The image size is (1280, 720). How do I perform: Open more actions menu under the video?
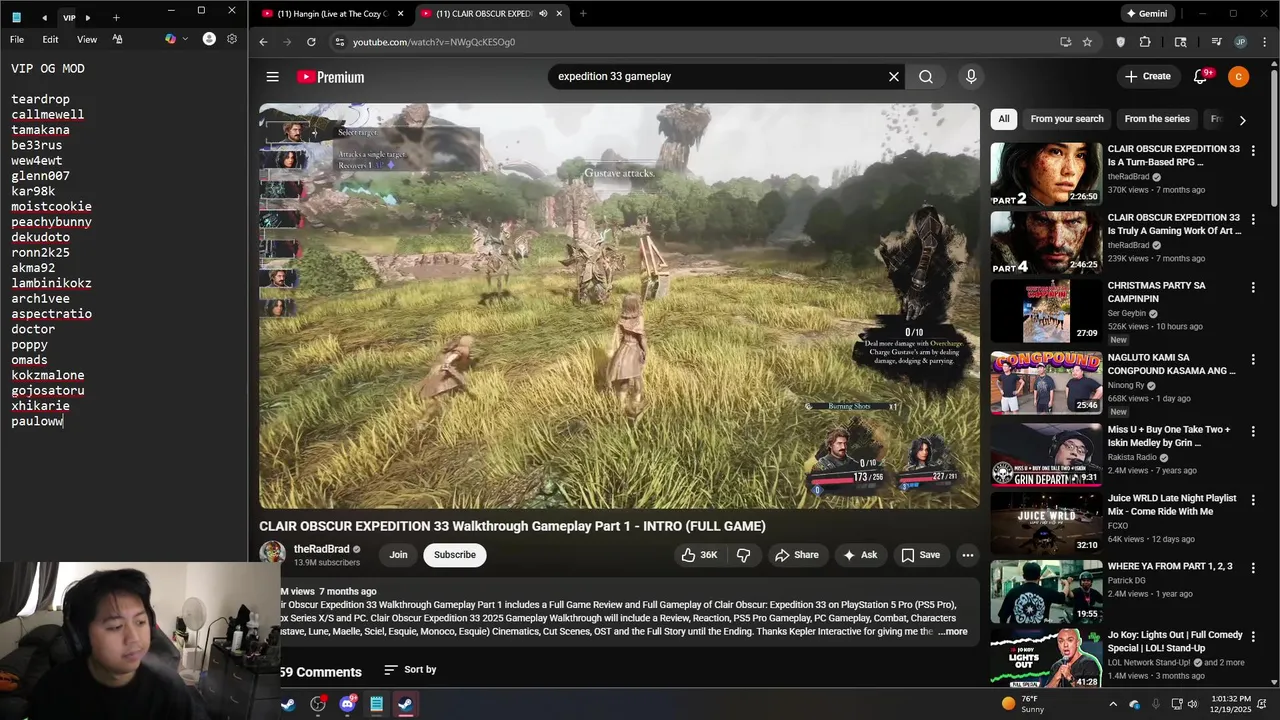967,555
